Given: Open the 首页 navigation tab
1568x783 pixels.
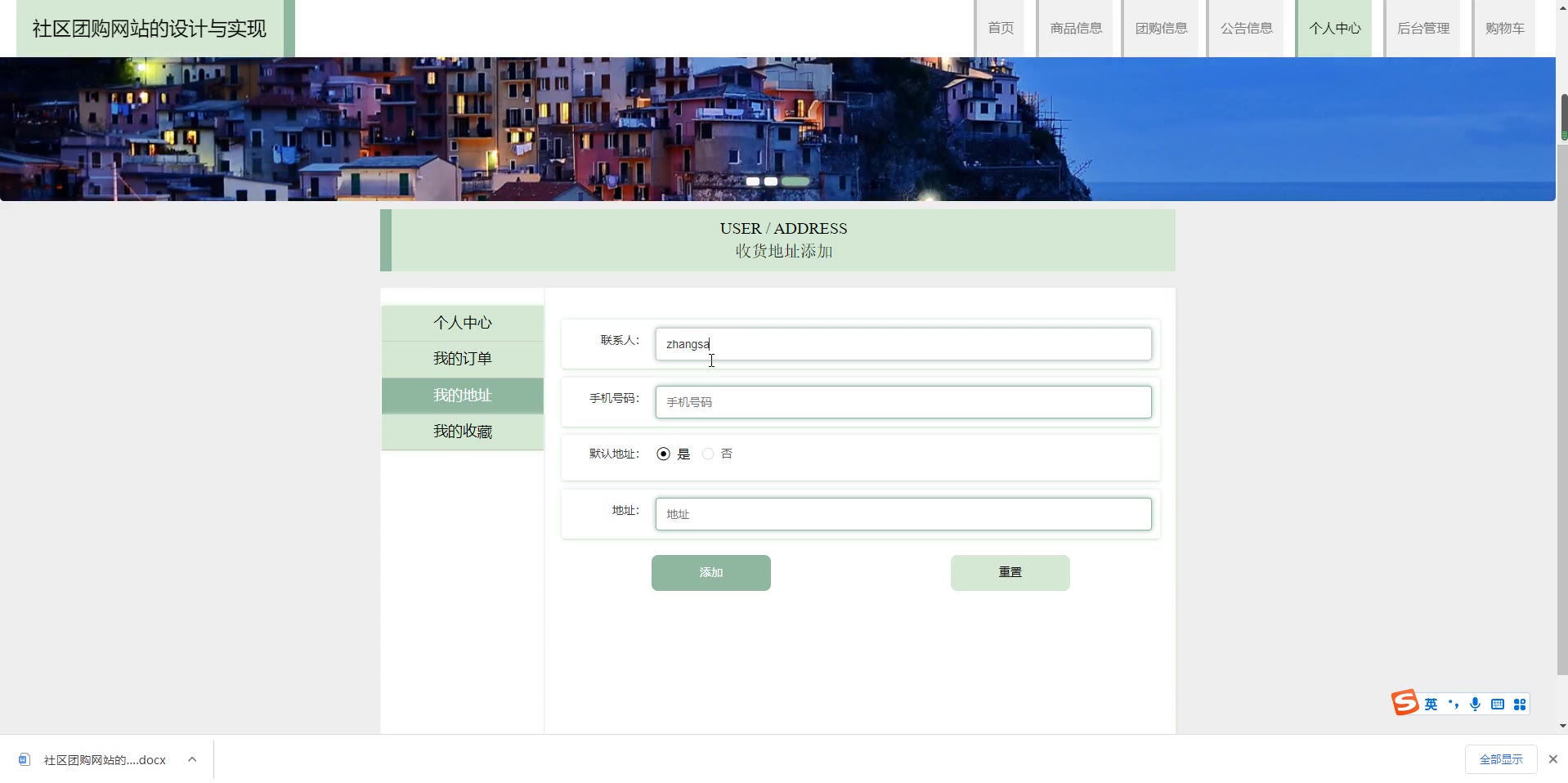Looking at the screenshot, I should tap(1001, 29).
